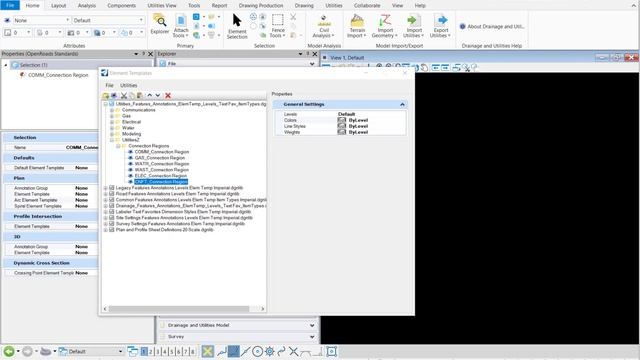Move template up with the up arrow
This screenshot has width=640, height=360.
pyautogui.click(x=149, y=96)
